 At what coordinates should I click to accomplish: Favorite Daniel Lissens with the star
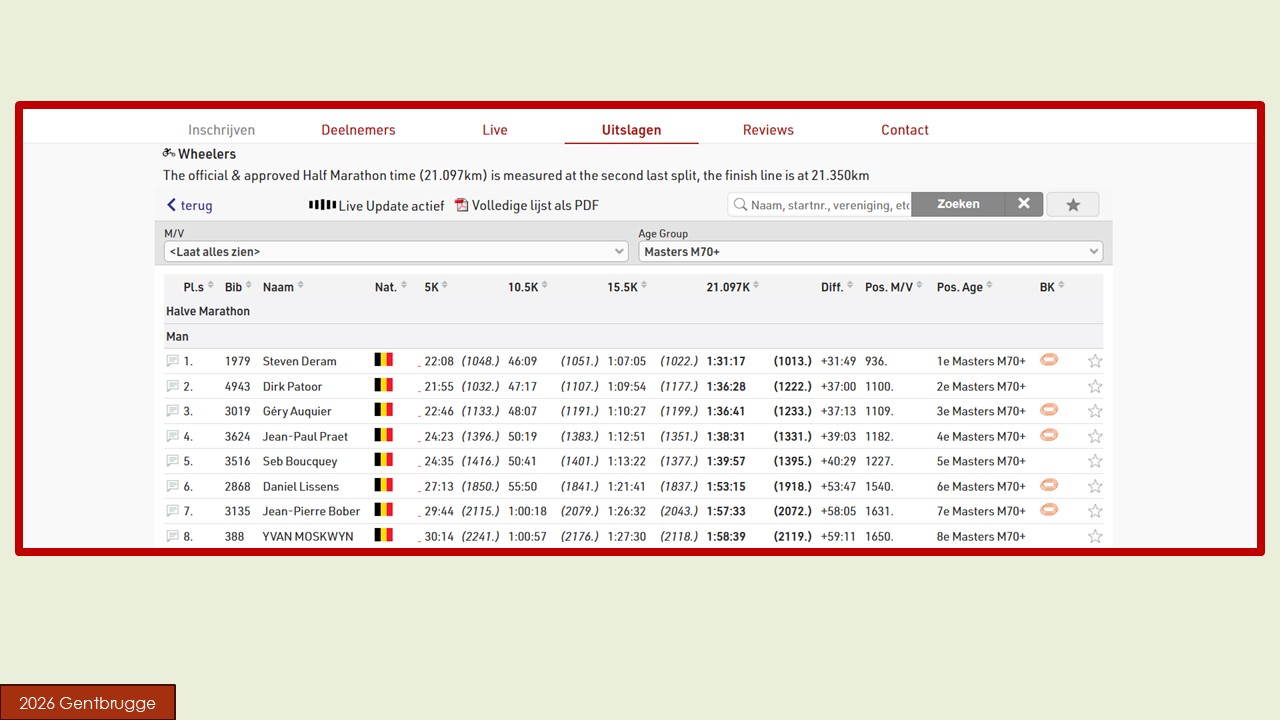click(x=1095, y=486)
